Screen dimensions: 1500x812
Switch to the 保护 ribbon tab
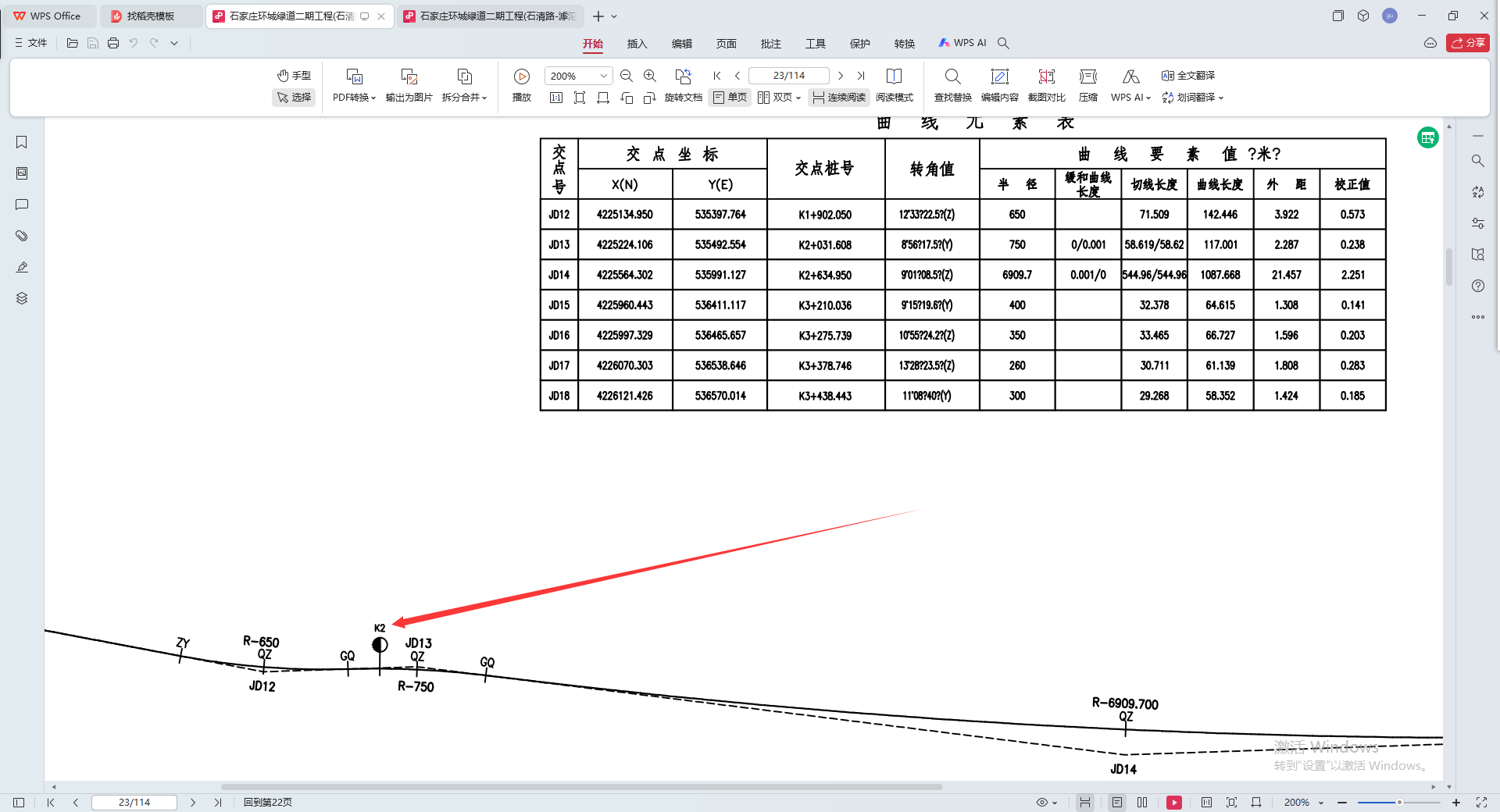pyautogui.click(x=860, y=44)
